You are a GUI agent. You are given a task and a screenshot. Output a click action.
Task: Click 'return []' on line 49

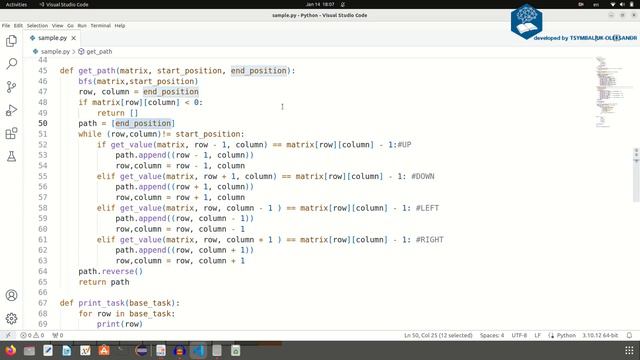point(118,113)
